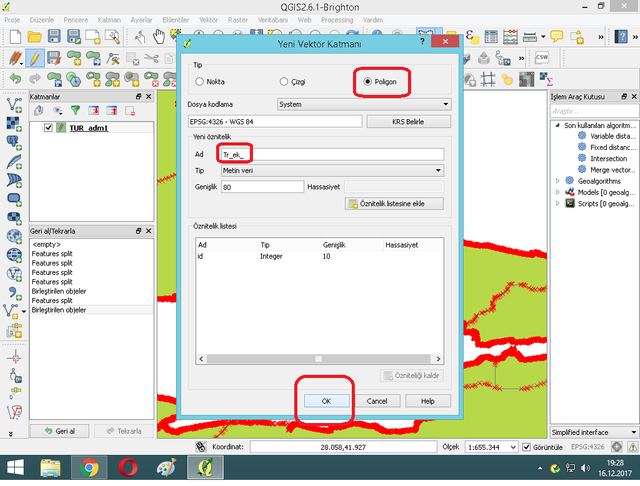The height and width of the screenshot is (486, 640).
Task: Click OK in Yeni Vektör Katmanı dialog
Action: 327,401
